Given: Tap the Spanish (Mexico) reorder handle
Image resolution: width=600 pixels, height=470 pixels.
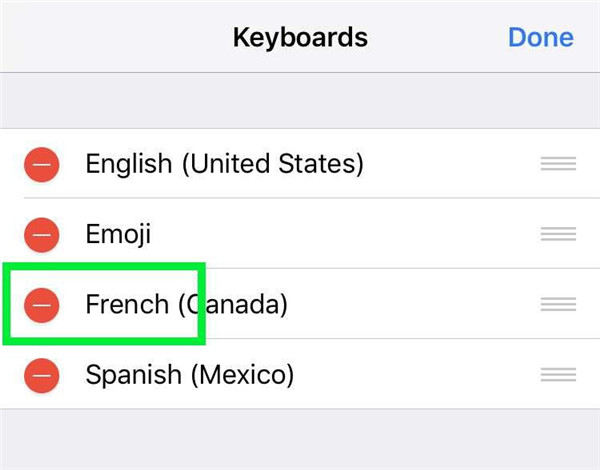Looking at the screenshot, I should (558, 375).
